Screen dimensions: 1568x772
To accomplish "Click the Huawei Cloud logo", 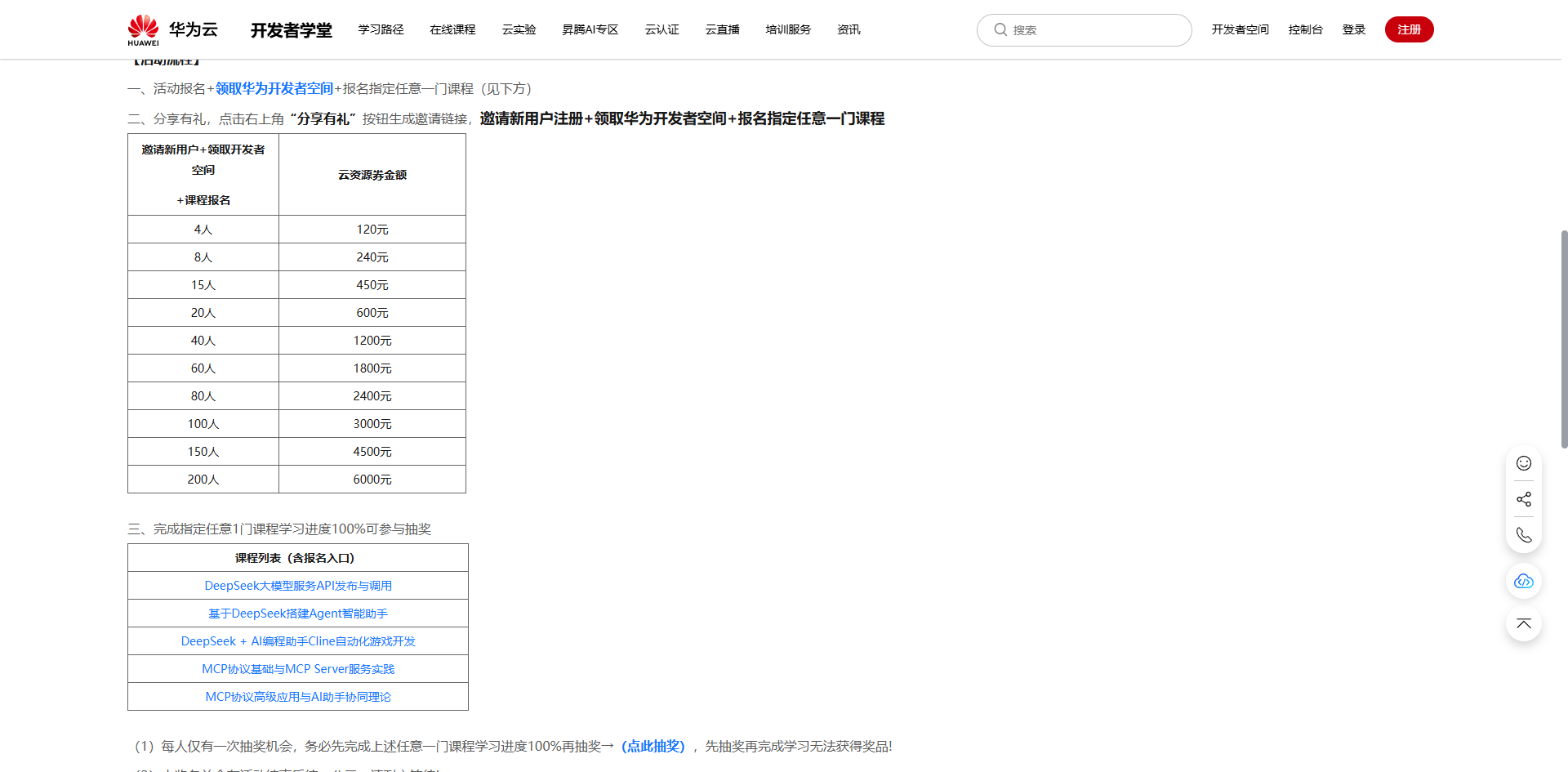I will tap(172, 30).
